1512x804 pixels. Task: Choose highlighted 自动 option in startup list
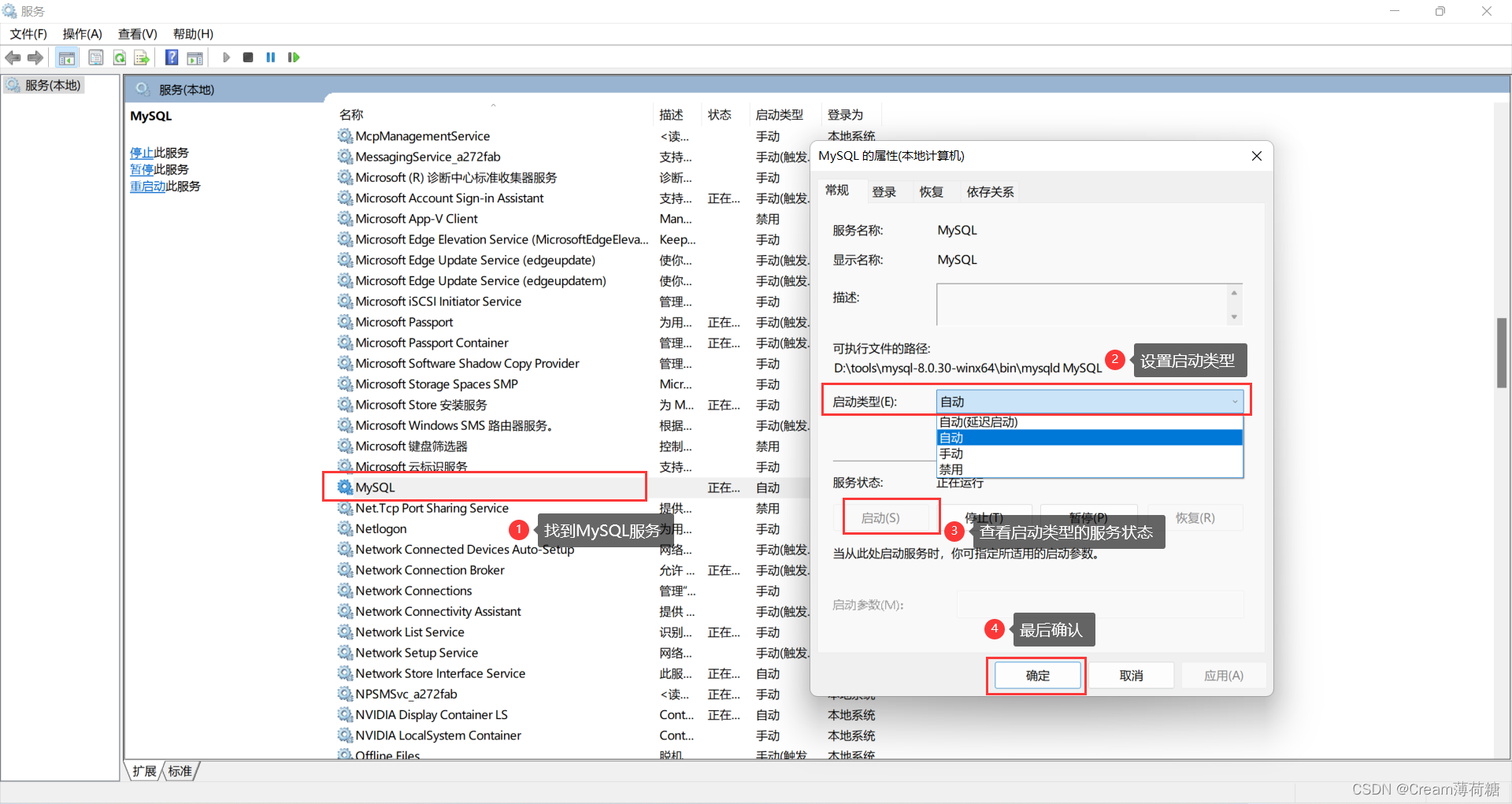tap(1090, 438)
